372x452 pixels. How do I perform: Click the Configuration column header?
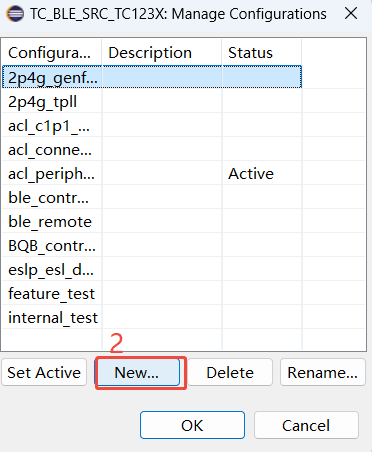pos(52,53)
